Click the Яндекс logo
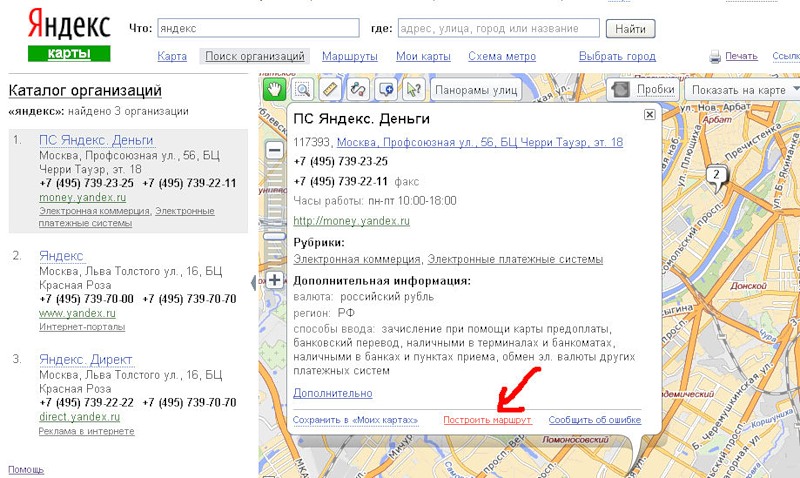Image resolution: width=800 pixels, height=478 pixels. click(x=69, y=24)
